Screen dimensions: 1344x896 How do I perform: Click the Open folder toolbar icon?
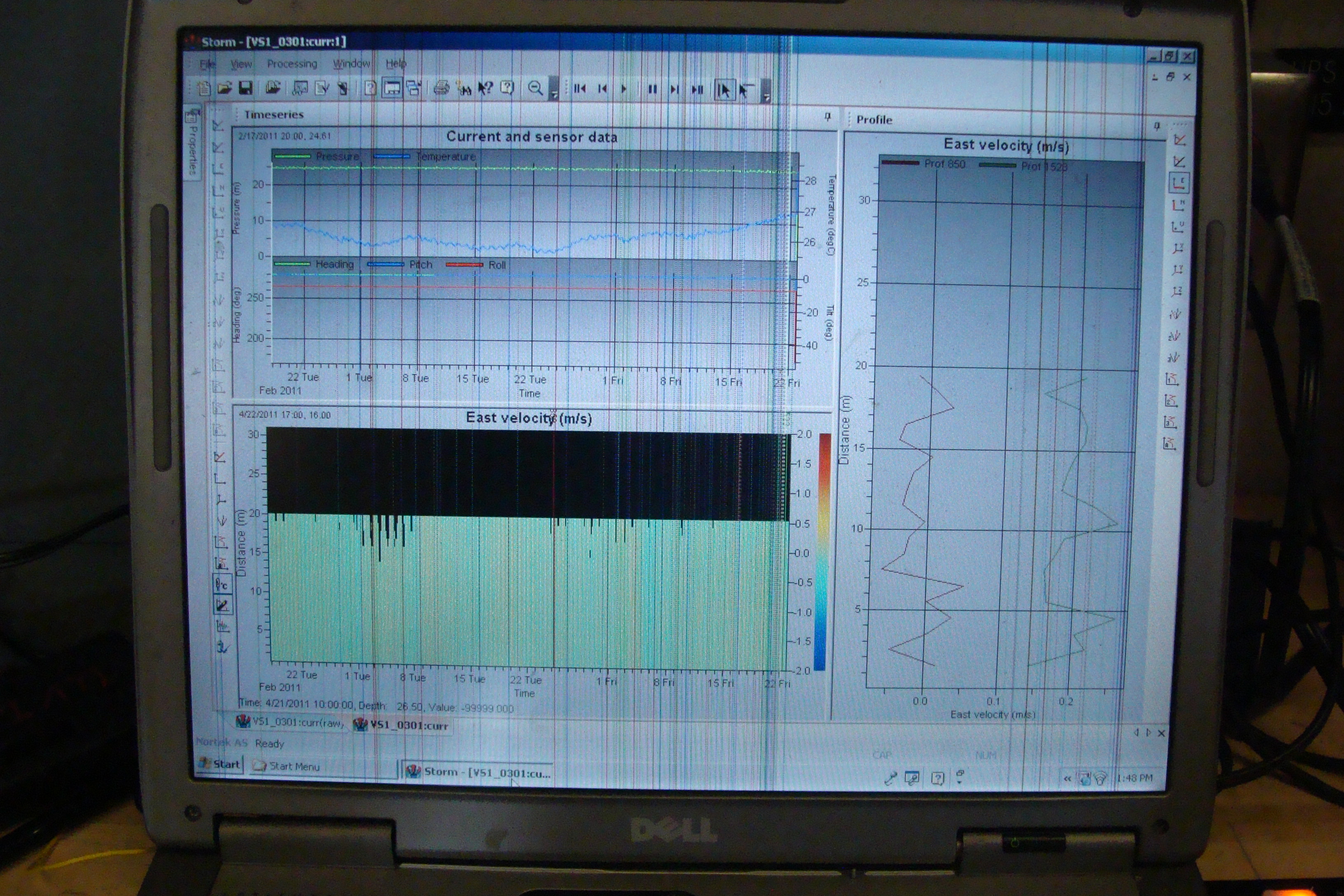pyautogui.click(x=224, y=88)
